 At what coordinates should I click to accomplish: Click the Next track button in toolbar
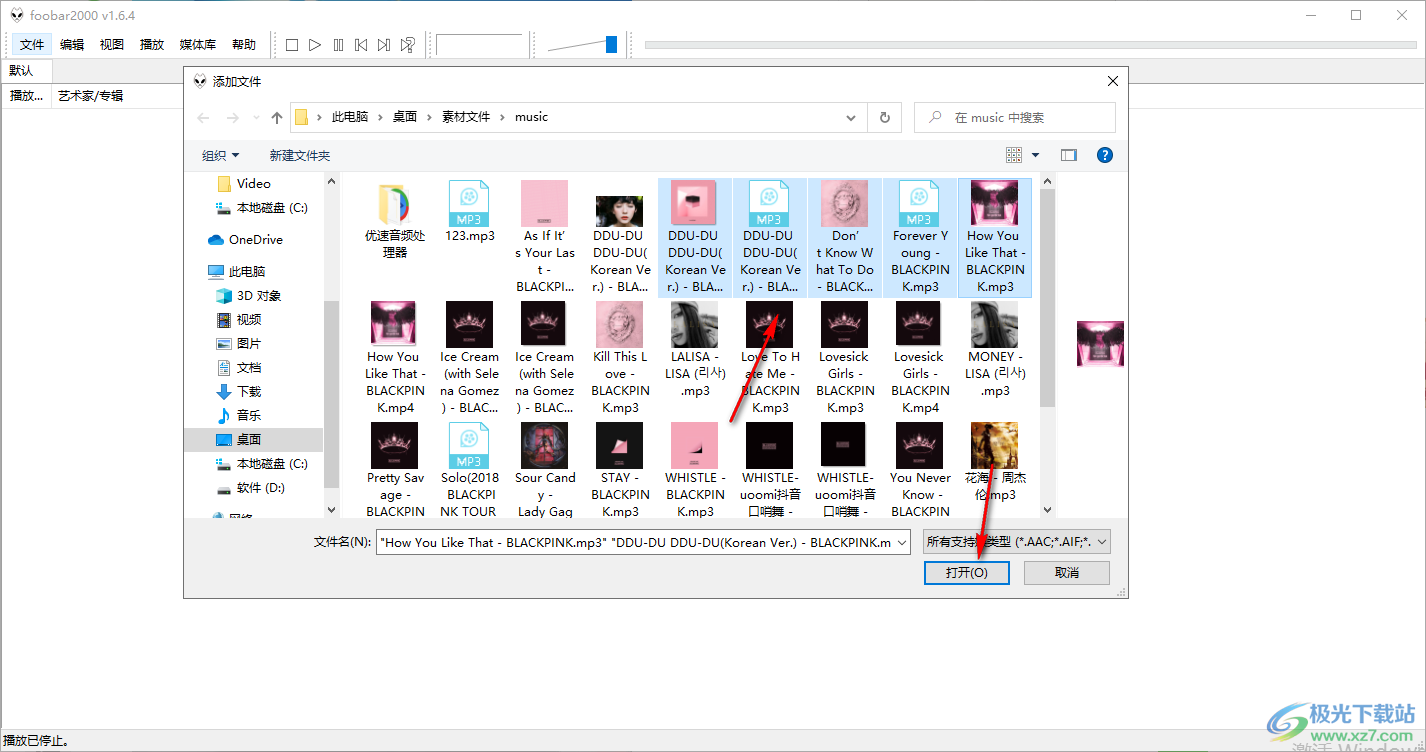(384, 45)
